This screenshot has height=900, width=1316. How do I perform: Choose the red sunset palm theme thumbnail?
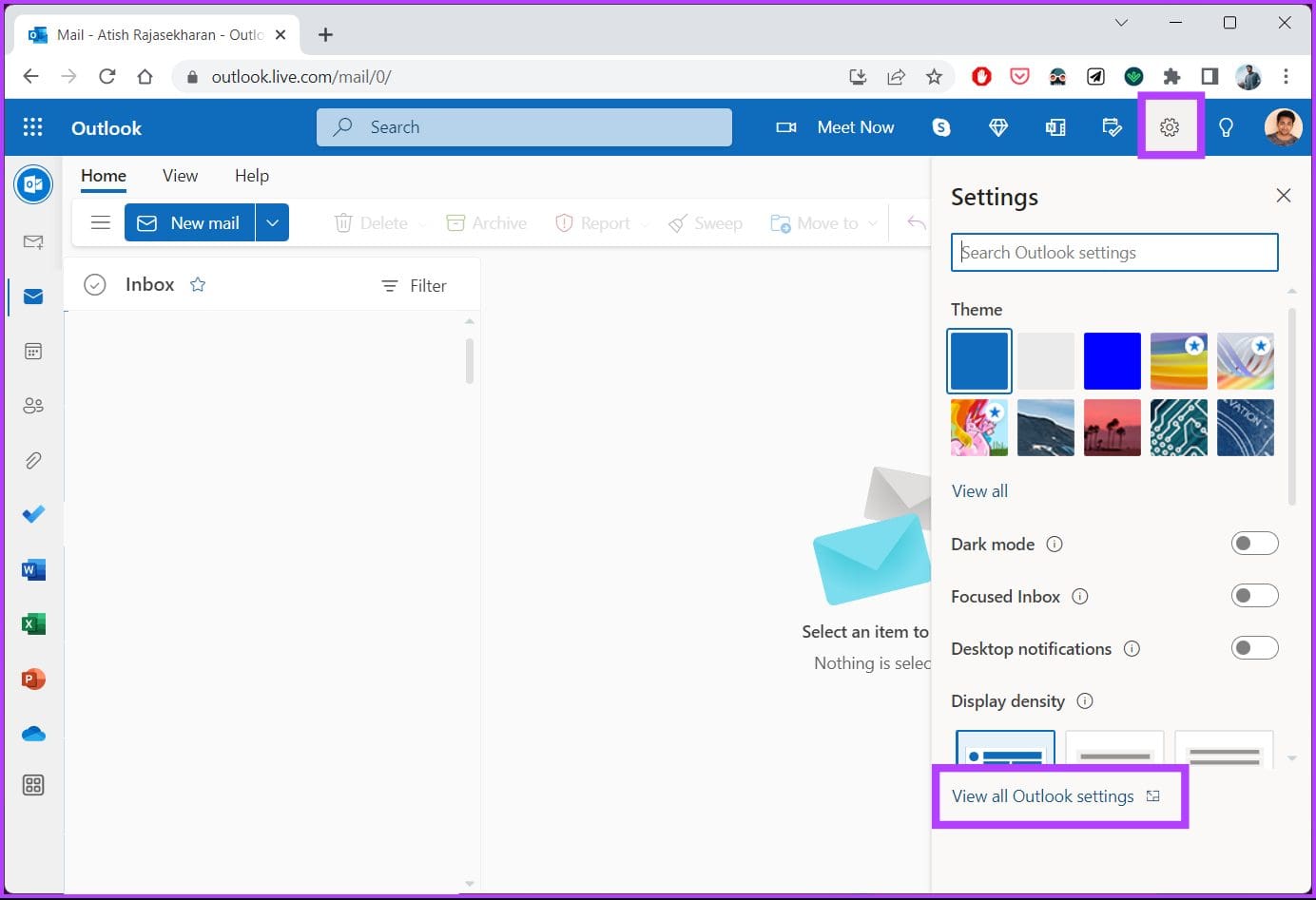pyautogui.click(x=1113, y=428)
